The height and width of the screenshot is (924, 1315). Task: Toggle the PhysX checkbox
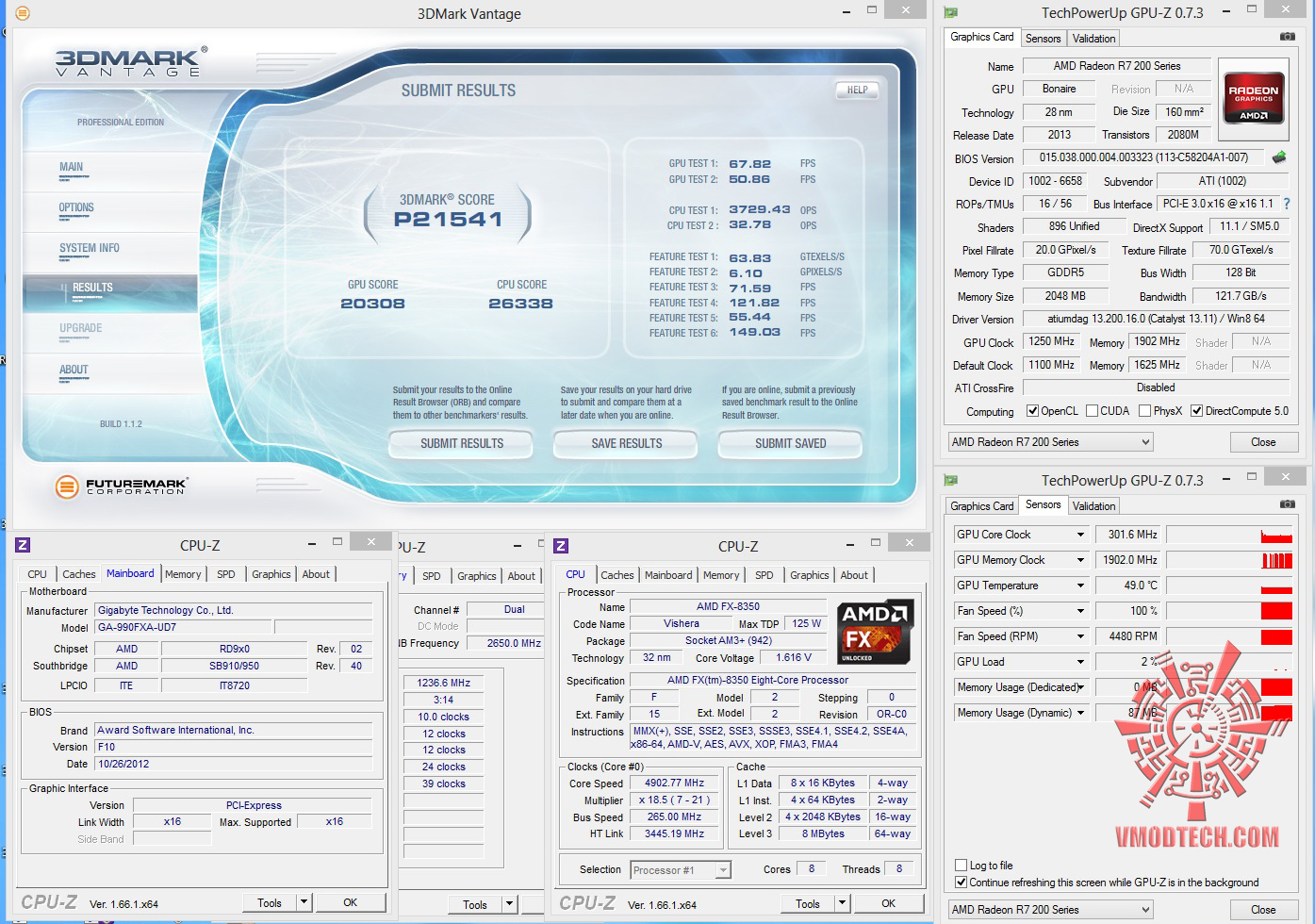point(1144,411)
